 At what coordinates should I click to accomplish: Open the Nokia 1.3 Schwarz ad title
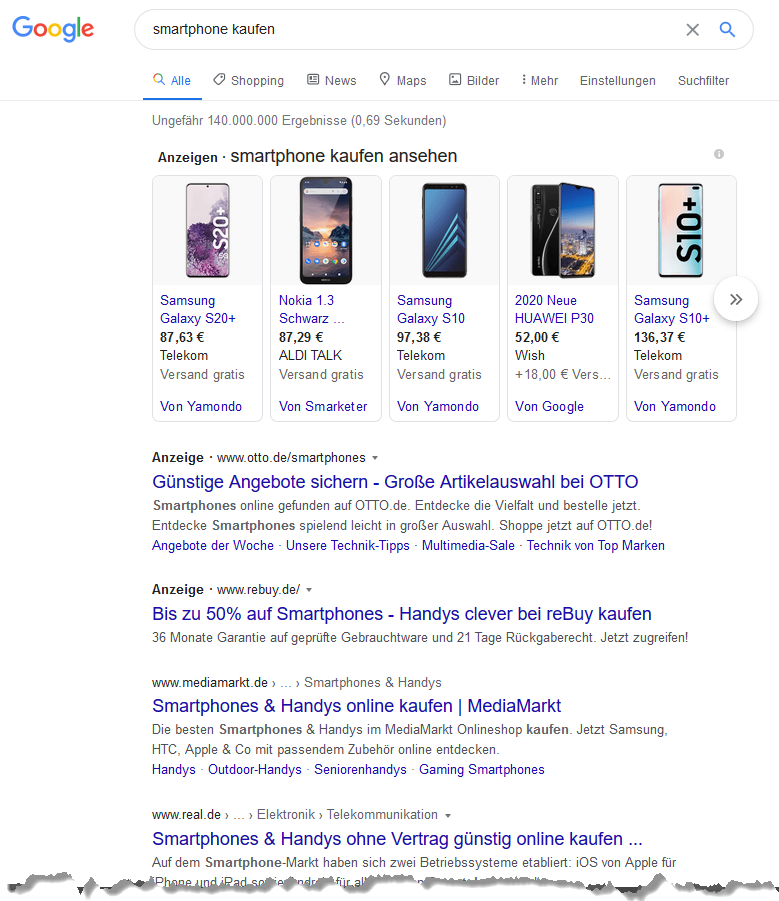(311, 309)
